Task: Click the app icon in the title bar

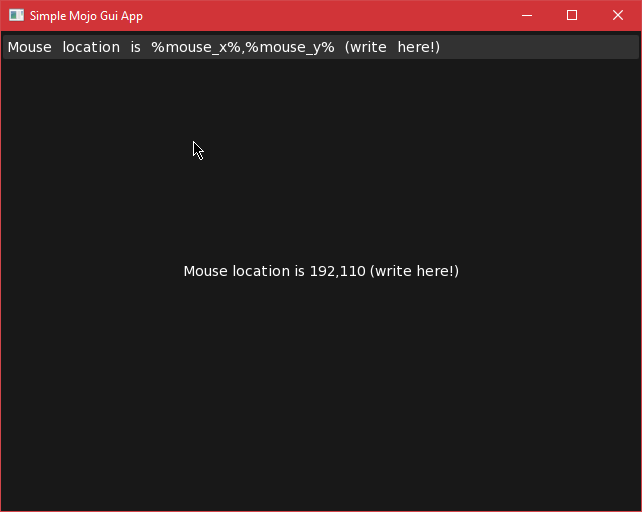Action: tap(16, 16)
